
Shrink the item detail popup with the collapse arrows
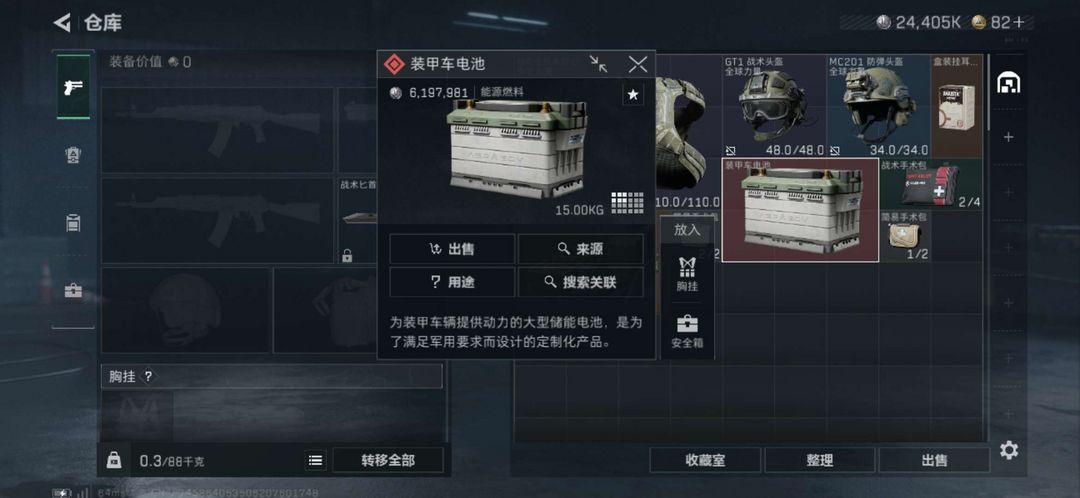tap(599, 64)
